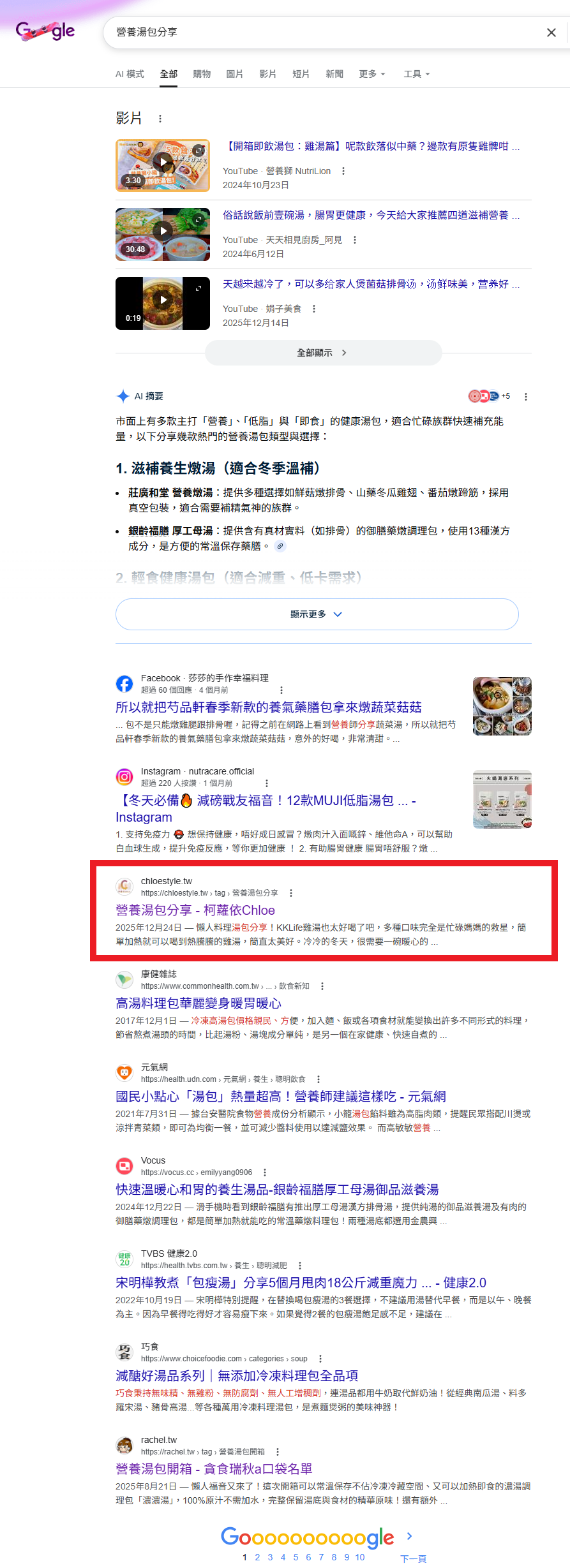Image resolution: width=570 pixels, height=1568 pixels.
Task: Expand AI summary with 顯示更多
Action: click(317, 614)
